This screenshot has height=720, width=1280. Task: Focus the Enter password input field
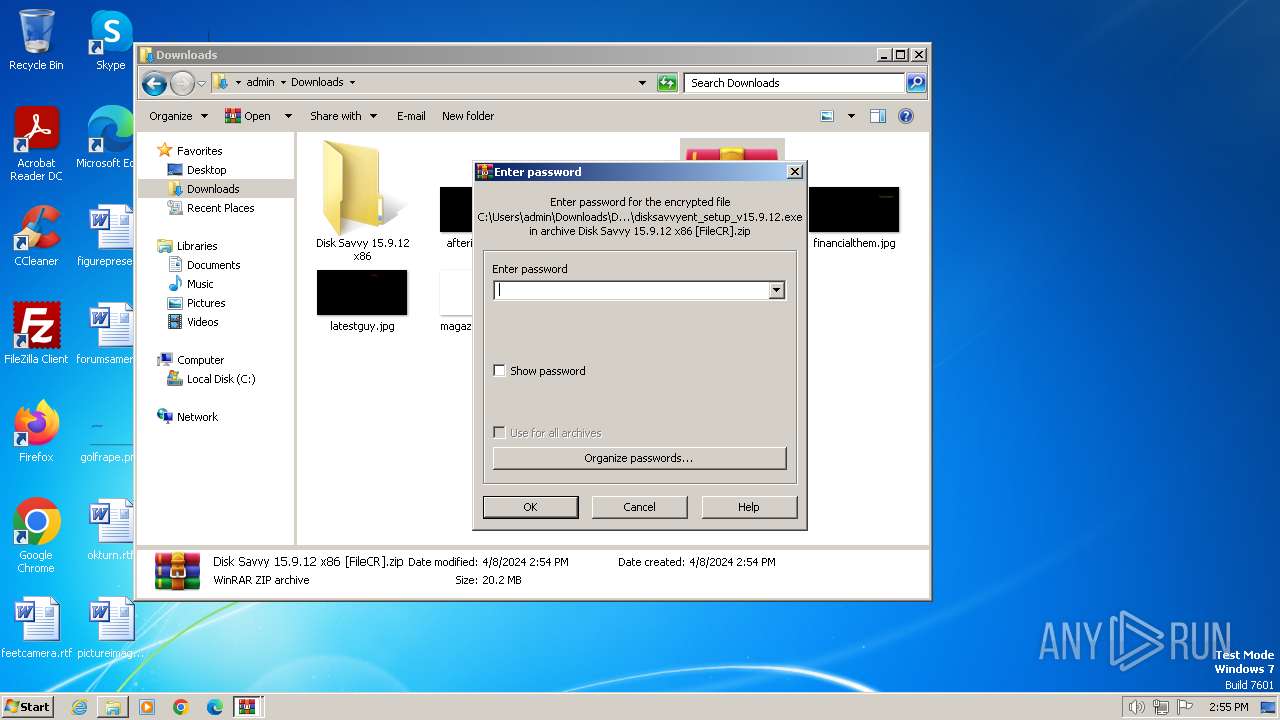(x=631, y=290)
